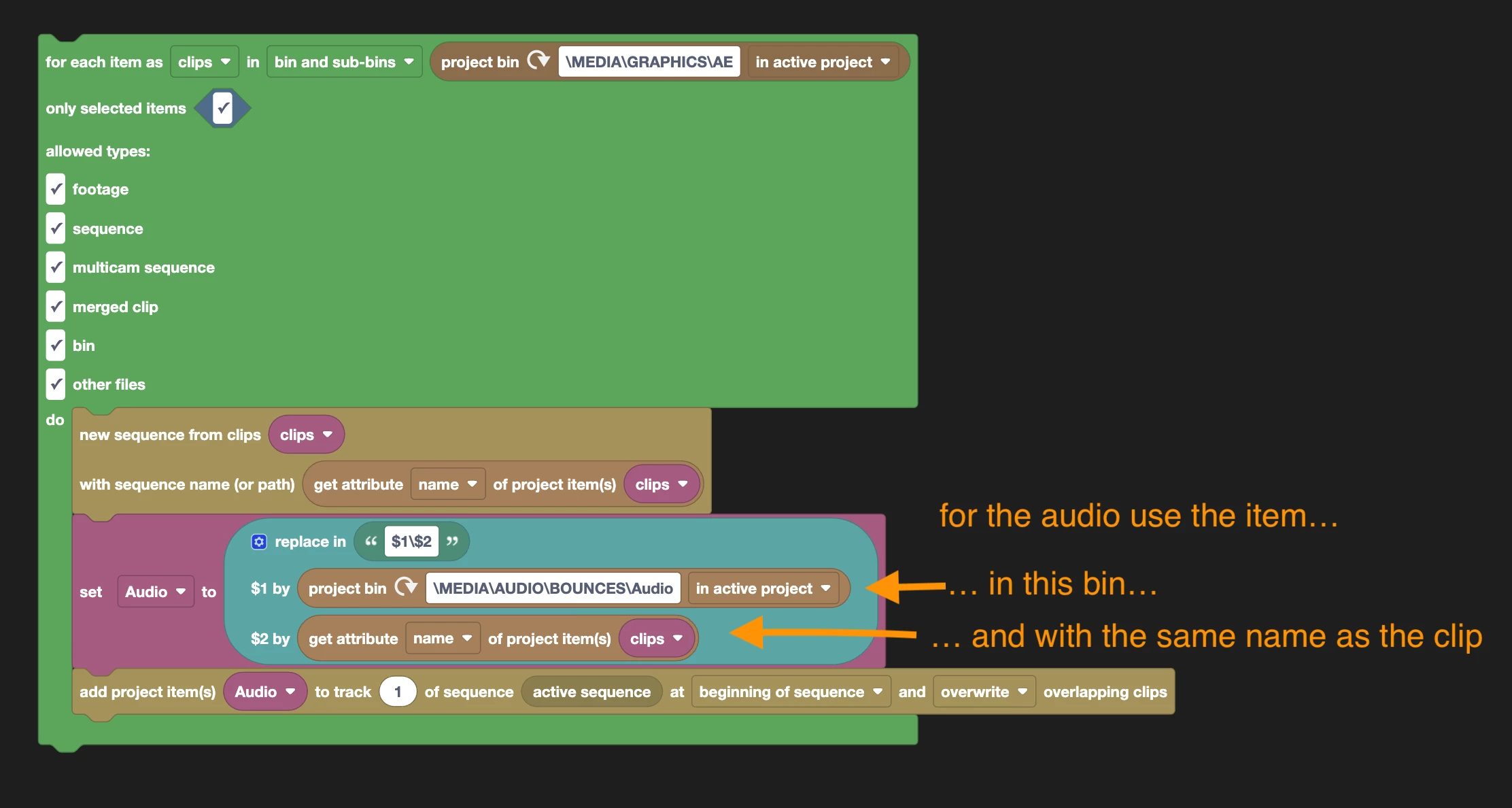Click the \MEDIA\GRAPHICS\AE path field
Image resolution: width=1512 pixels, height=808 pixels.
649,62
